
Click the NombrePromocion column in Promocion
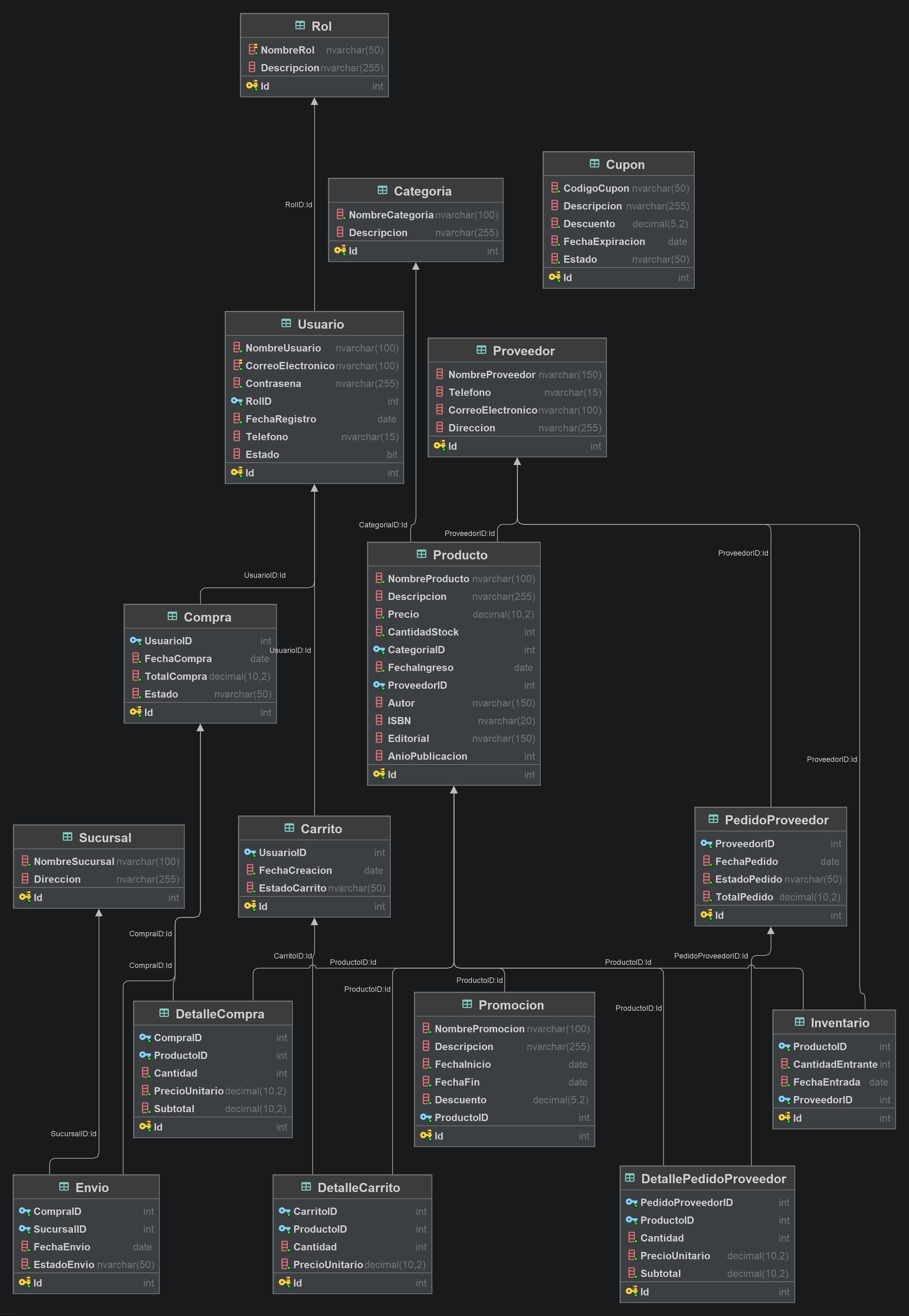[x=505, y=1029]
